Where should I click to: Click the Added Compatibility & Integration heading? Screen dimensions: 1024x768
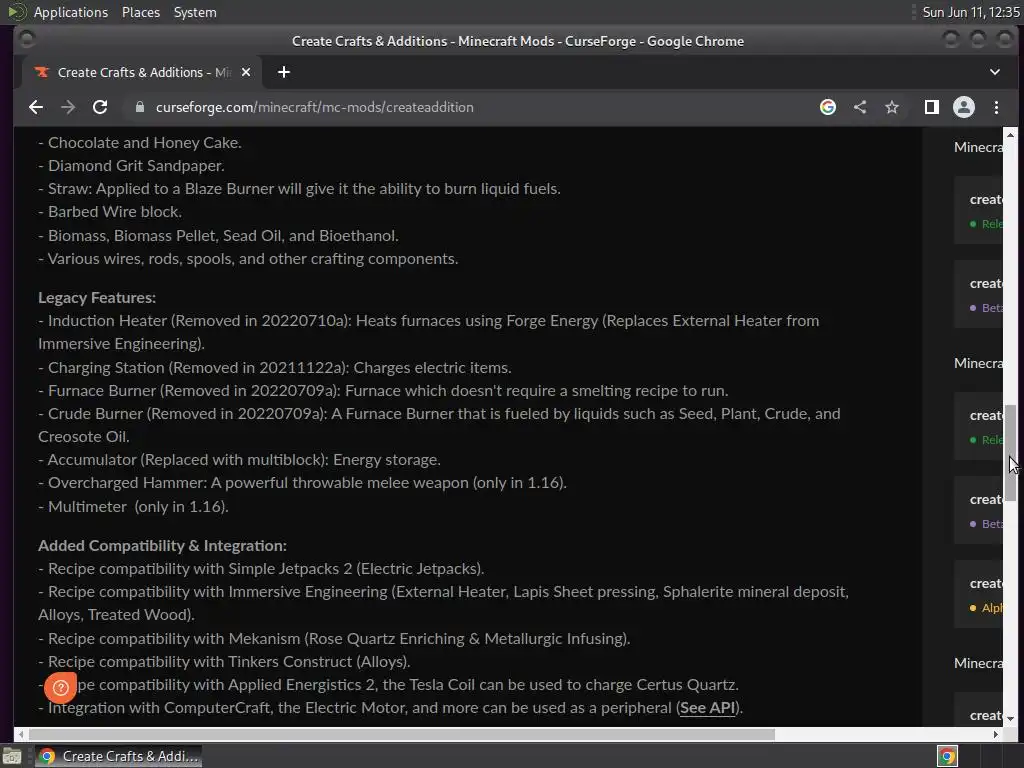(x=162, y=546)
